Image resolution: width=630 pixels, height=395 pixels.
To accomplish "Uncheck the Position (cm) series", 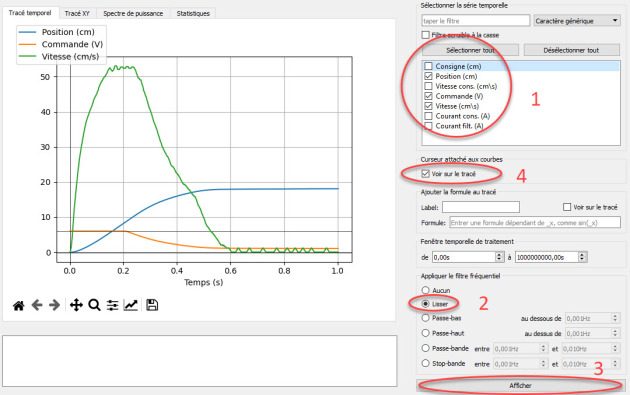I will tap(429, 76).
